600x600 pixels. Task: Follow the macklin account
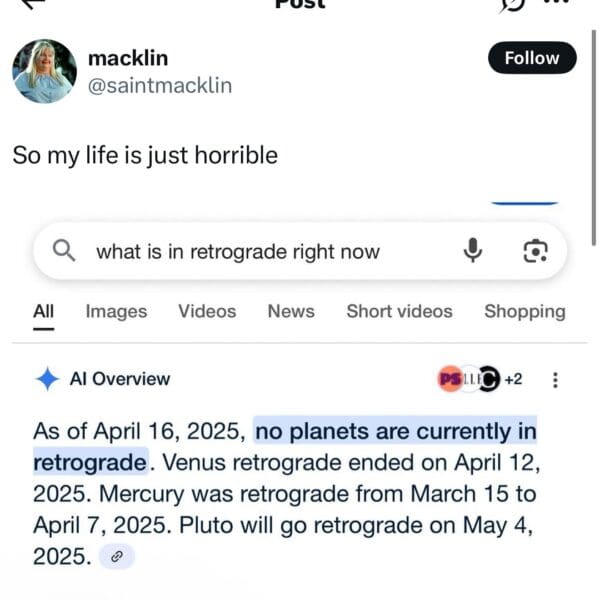click(531, 58)
